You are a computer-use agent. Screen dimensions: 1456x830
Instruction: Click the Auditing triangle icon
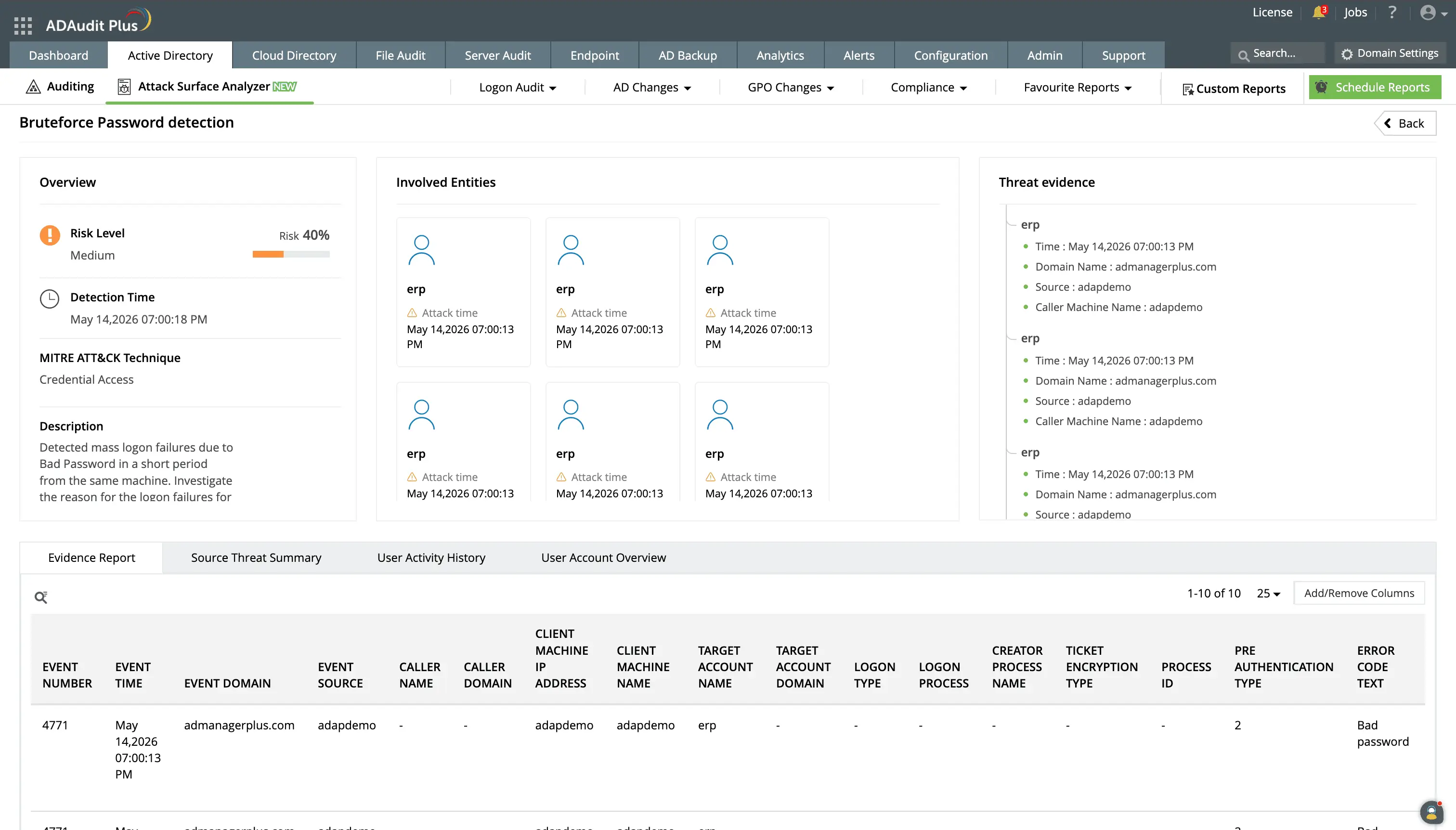pyautogui.click(x=33, y=87)
